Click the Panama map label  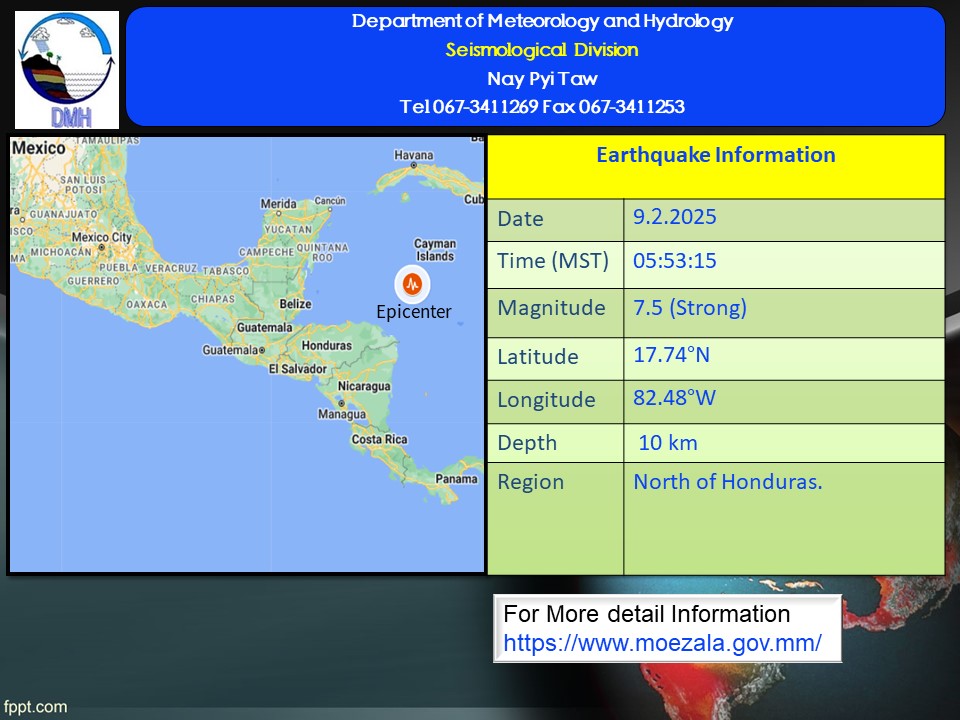(456, 479)
